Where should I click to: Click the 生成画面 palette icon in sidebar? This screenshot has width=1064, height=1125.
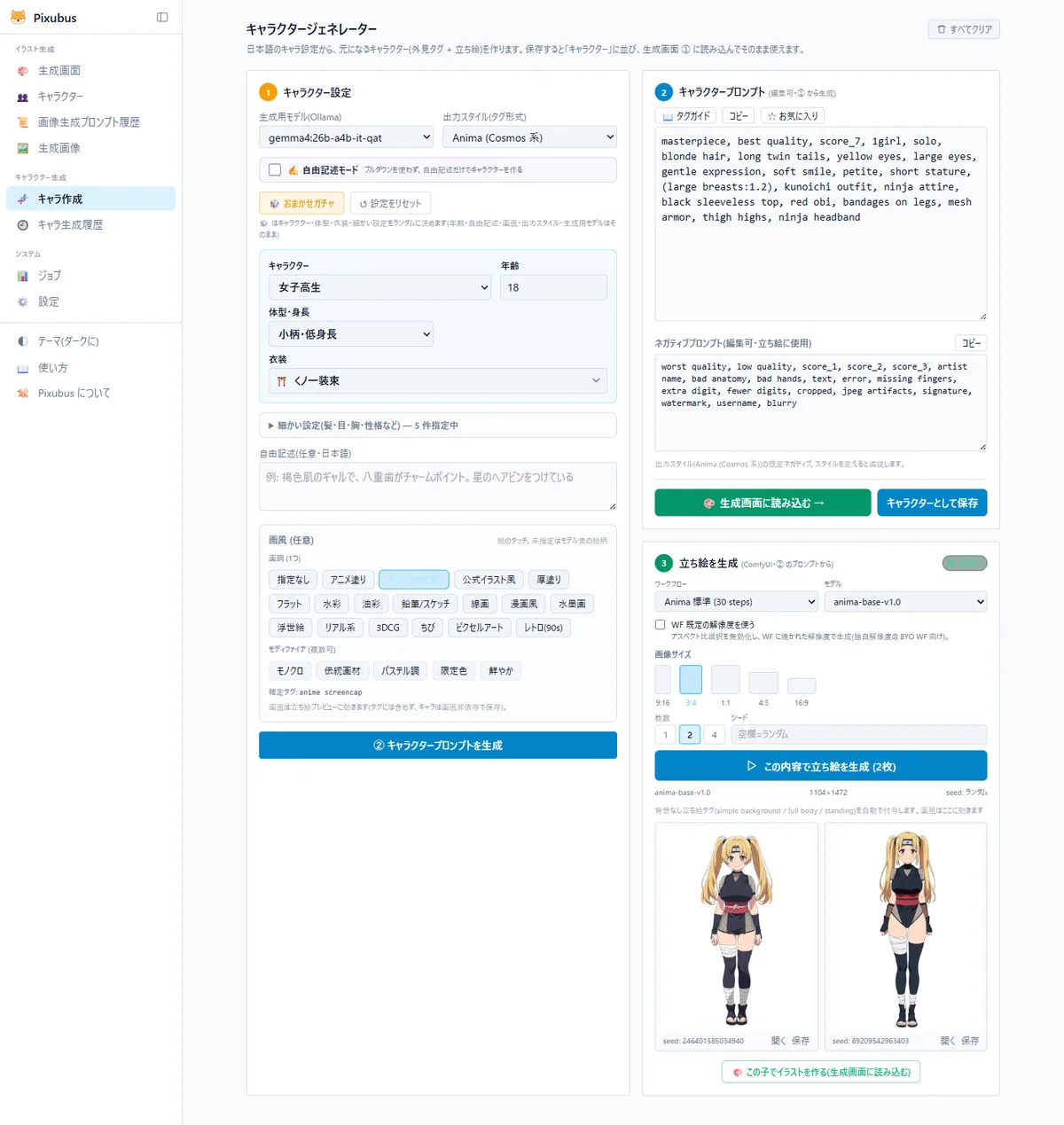click(x=23, y=71)
